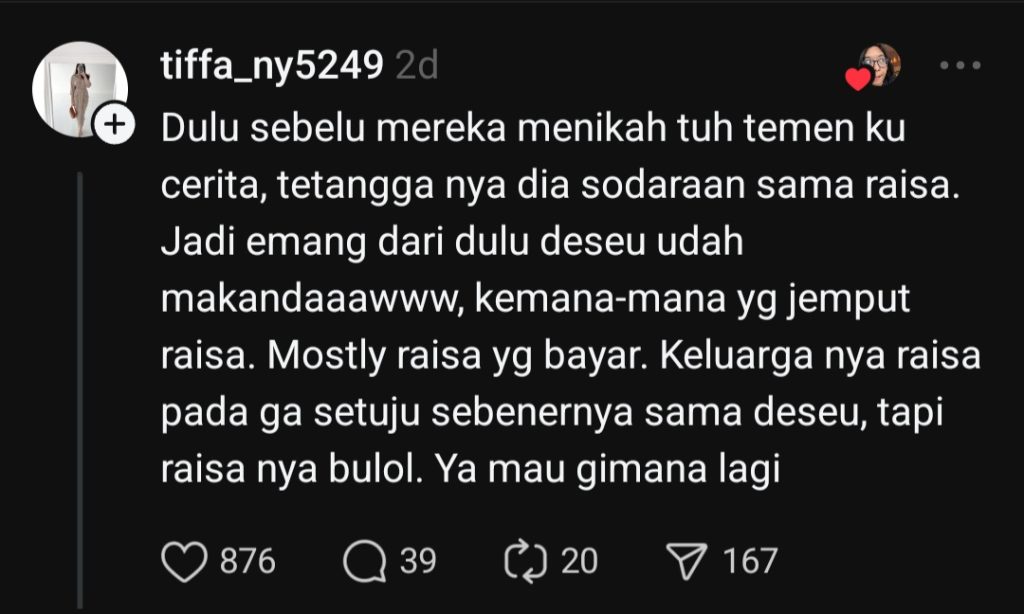Open the list of 876 likes
The image size is (1024, 614).
click(x=248, y=561)
